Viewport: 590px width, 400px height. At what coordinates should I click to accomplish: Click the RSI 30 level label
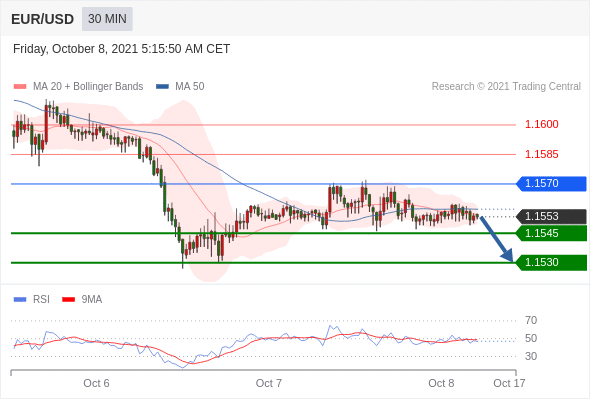click(531, 356)
